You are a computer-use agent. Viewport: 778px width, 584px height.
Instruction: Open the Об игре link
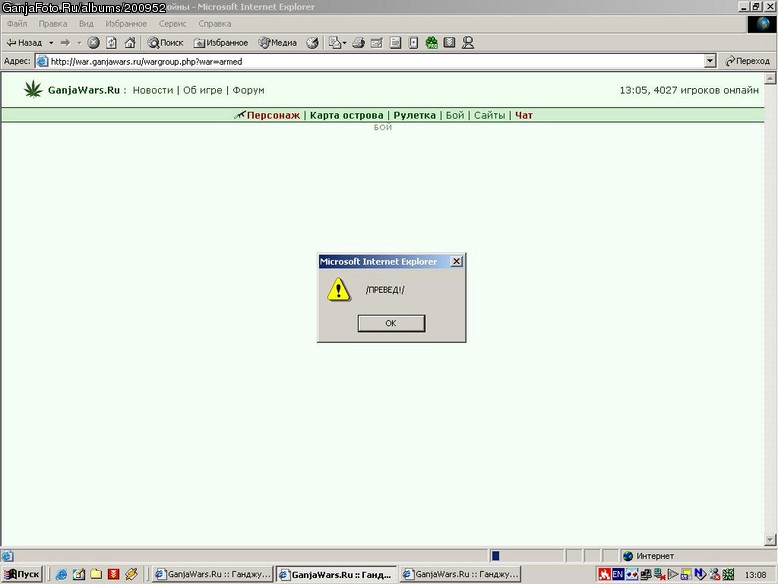pos(202,90)
